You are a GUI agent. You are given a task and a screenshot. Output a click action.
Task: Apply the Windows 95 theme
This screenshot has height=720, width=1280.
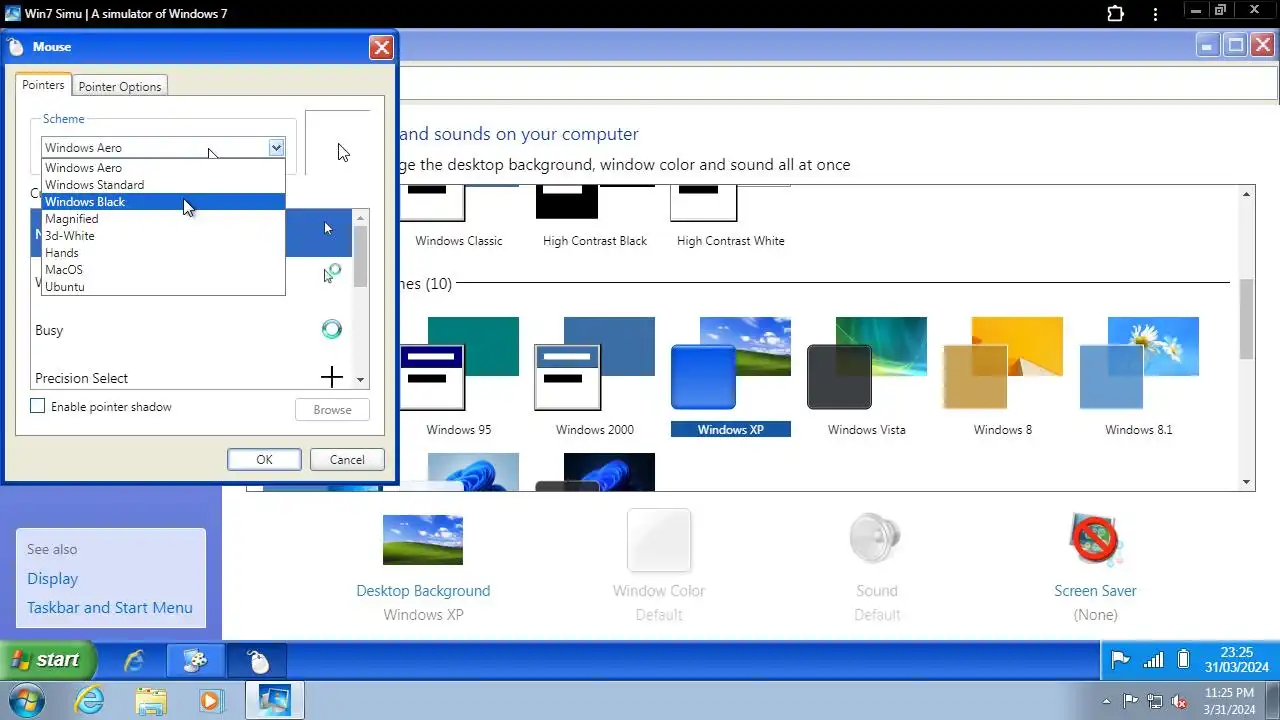(459, 377)
